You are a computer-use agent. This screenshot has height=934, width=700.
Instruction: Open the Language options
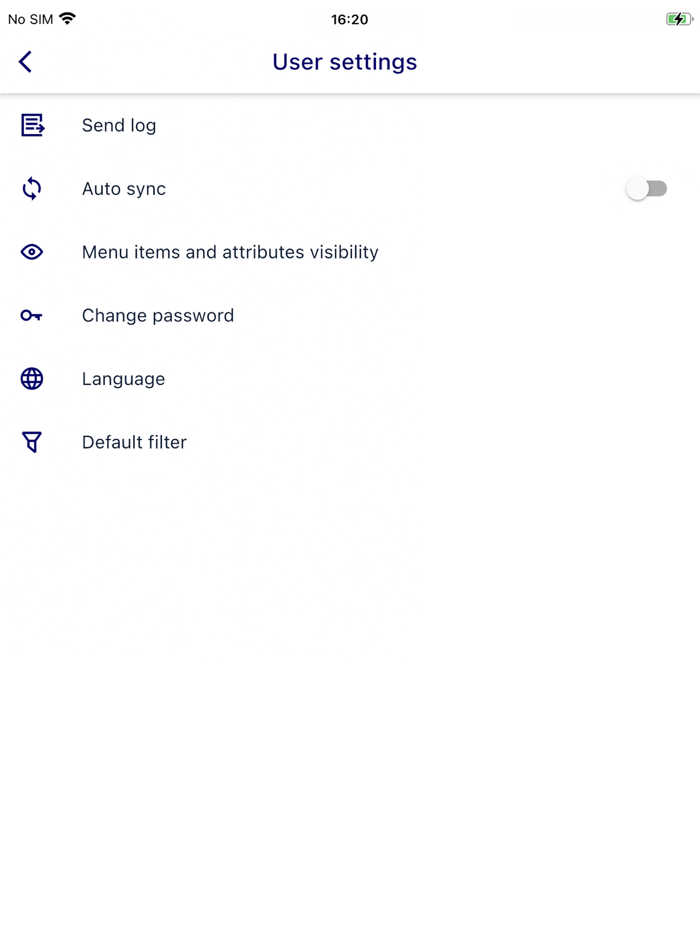[123, 379]
